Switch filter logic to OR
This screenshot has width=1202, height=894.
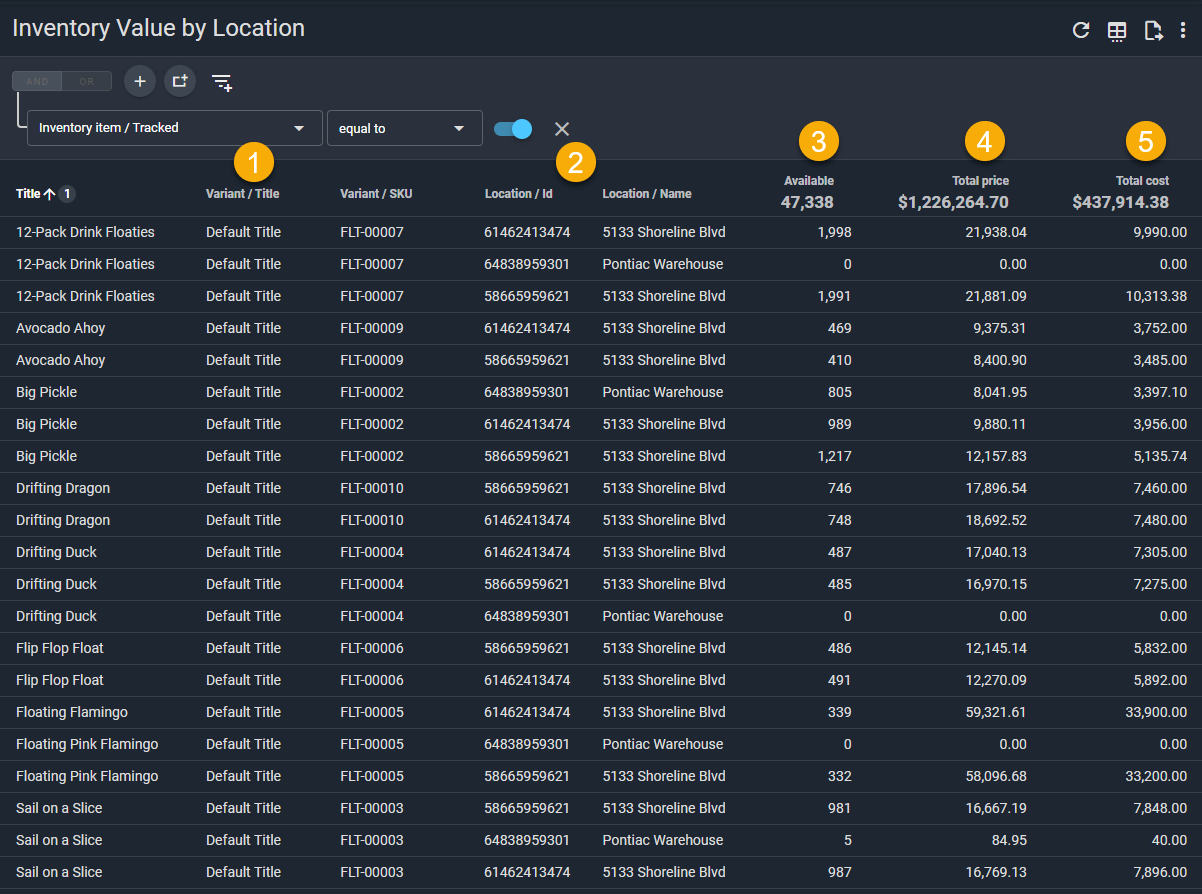click(87, 81)
